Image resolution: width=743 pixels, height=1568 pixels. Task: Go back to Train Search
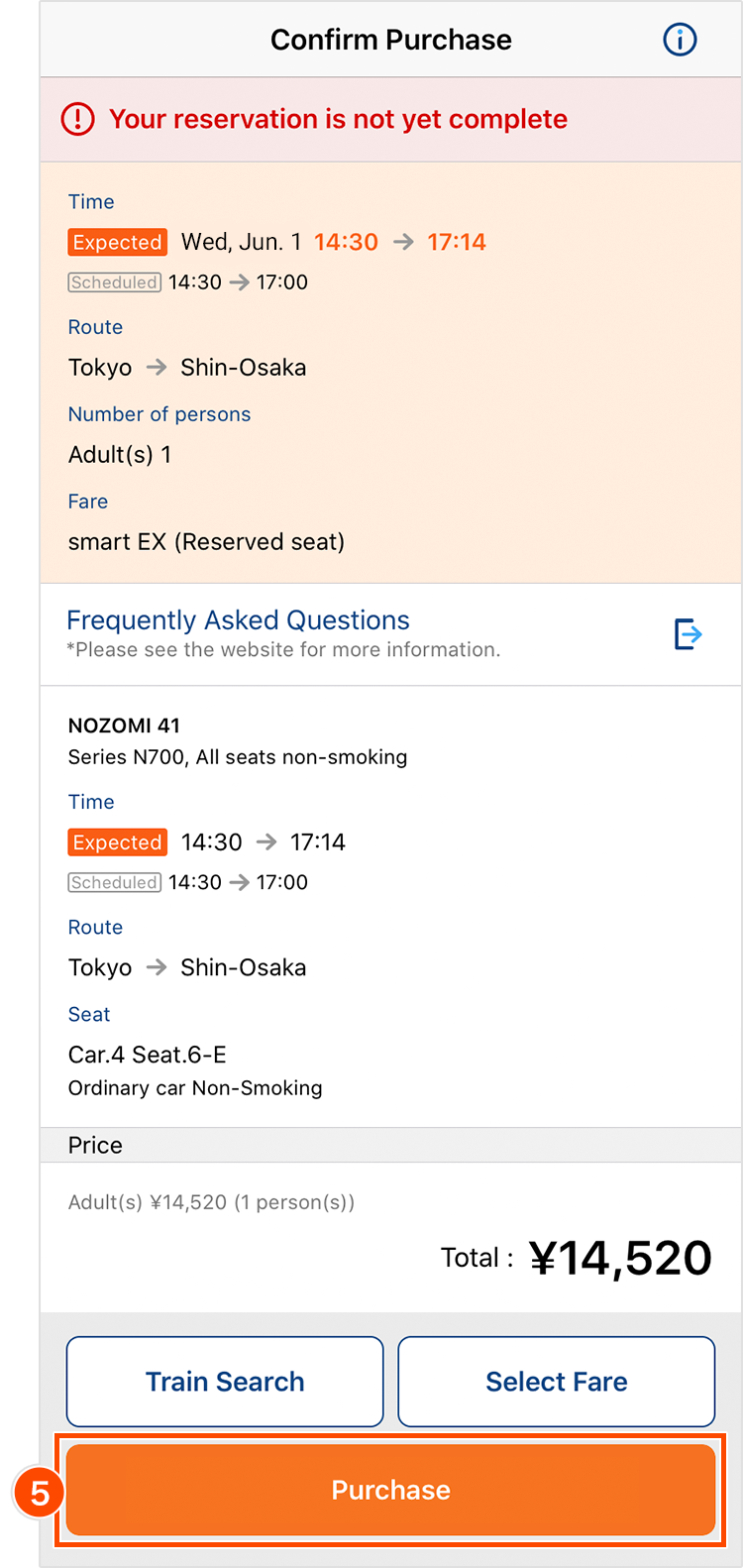225,1381
